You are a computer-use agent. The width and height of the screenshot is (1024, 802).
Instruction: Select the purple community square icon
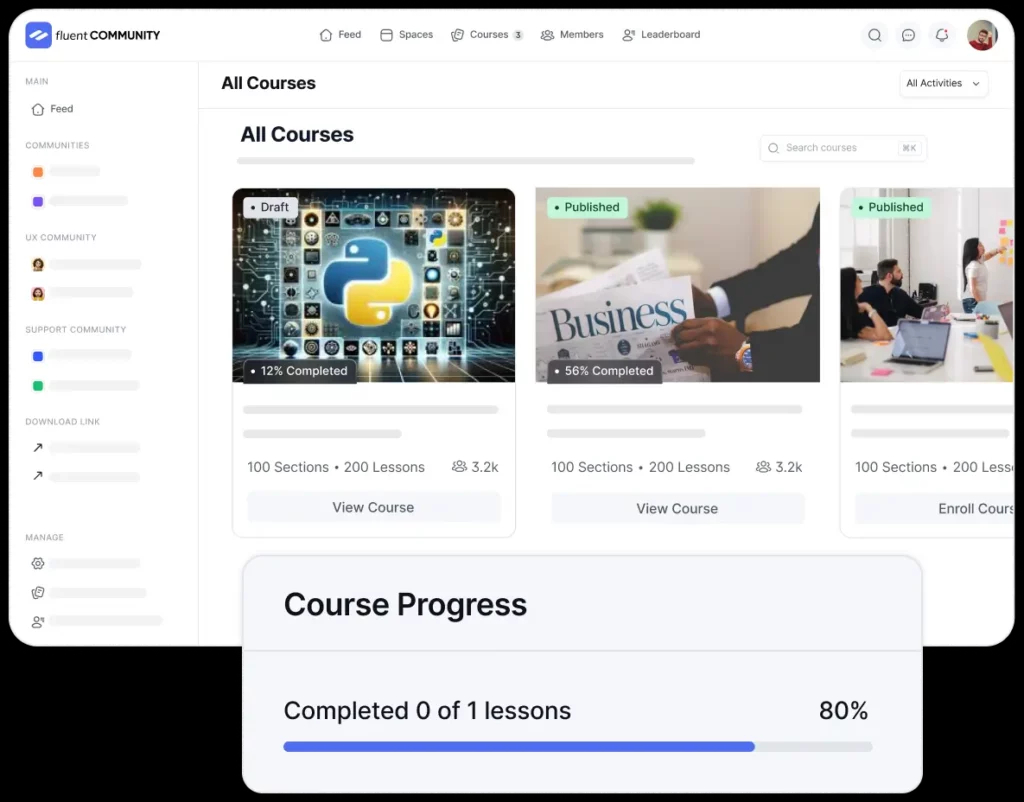pyautogui.click(x=38, y=202)
